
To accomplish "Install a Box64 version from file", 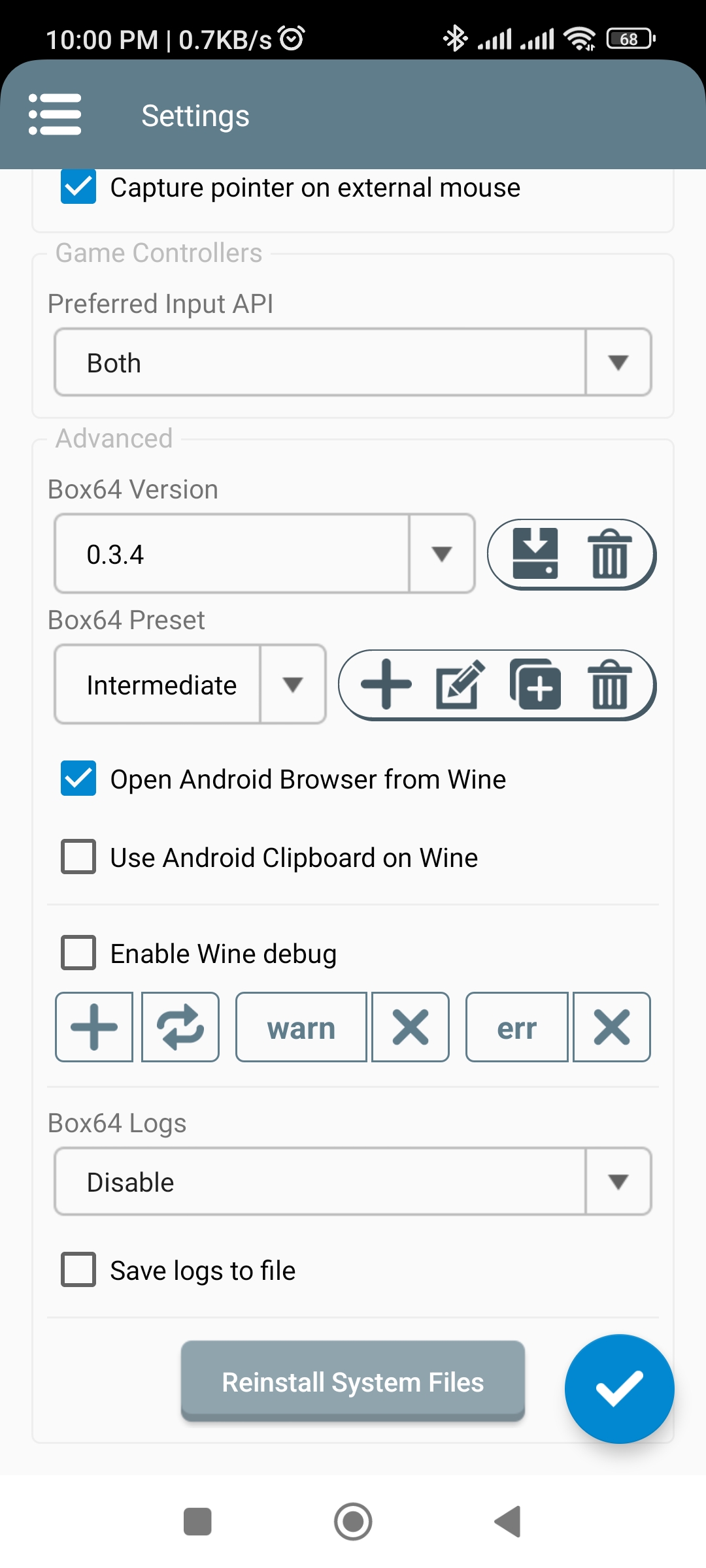I will (535, 553).
